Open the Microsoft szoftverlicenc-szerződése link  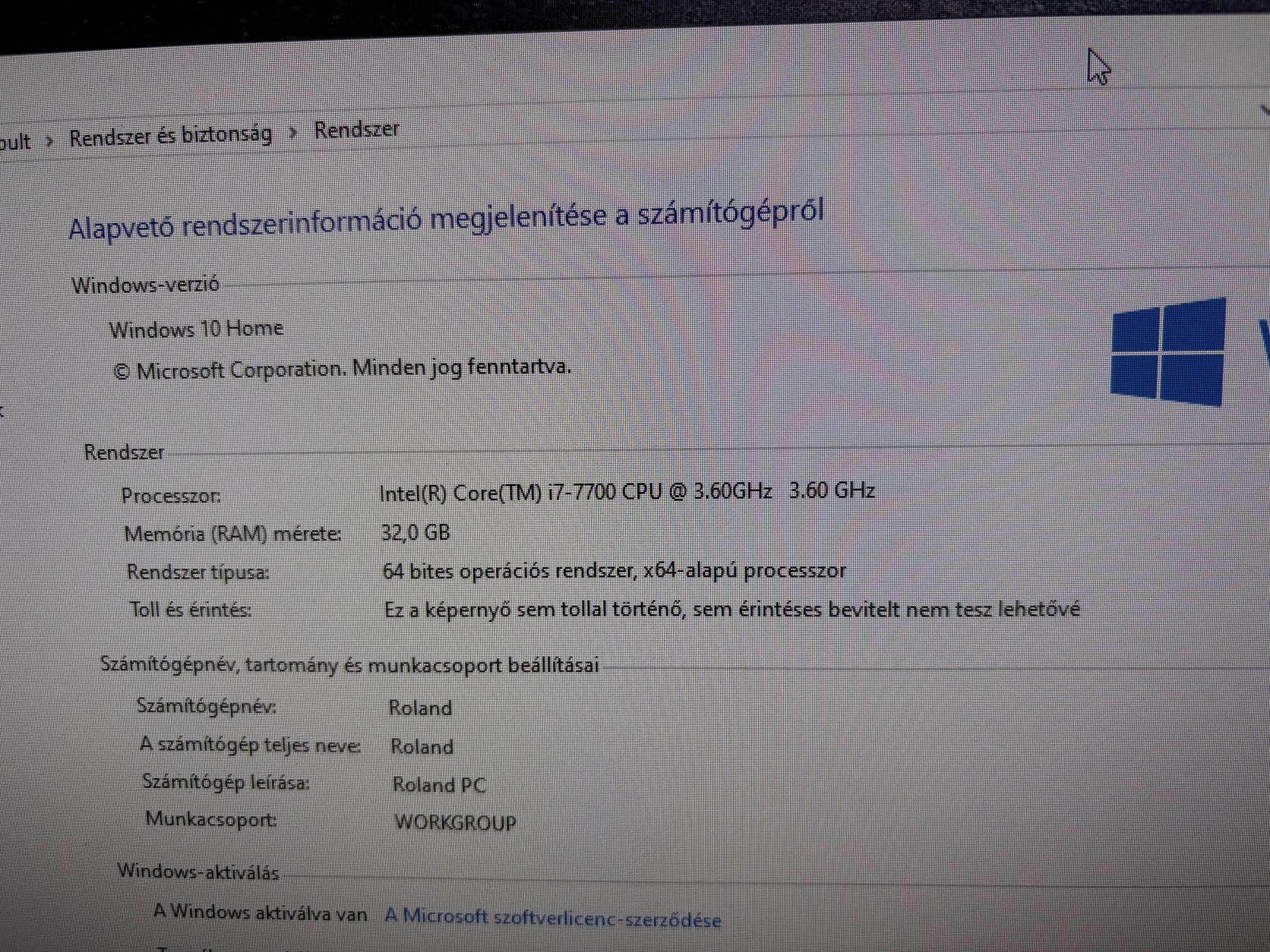(553, 917)
